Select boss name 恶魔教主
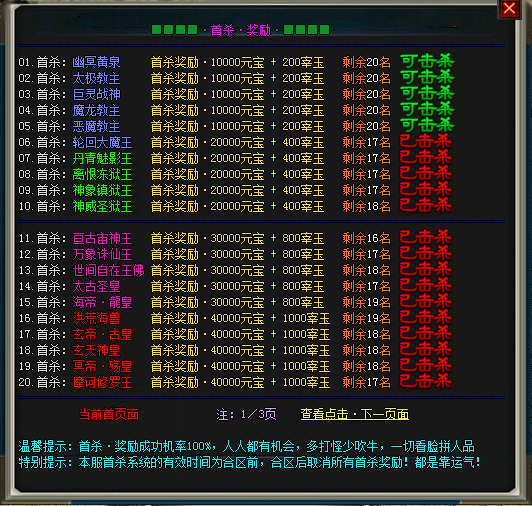This screenshot has height=506, width=532. [x=96, y=126]
